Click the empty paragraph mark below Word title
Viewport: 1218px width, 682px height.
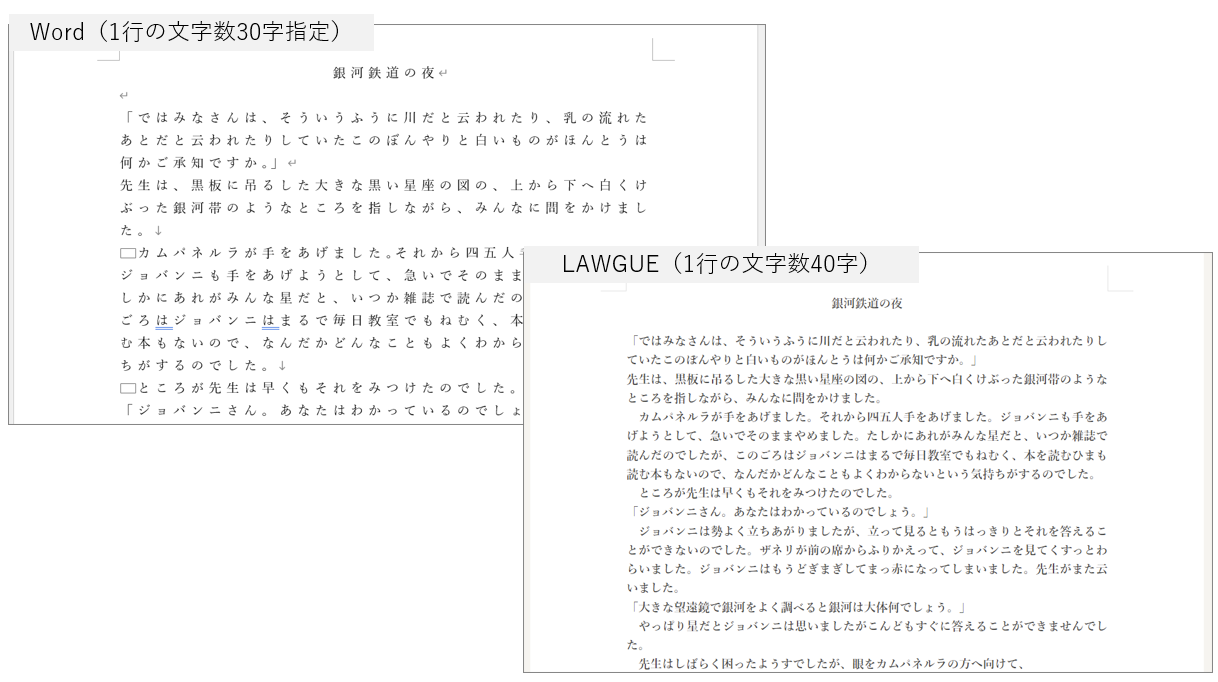[x=124, y=96]
